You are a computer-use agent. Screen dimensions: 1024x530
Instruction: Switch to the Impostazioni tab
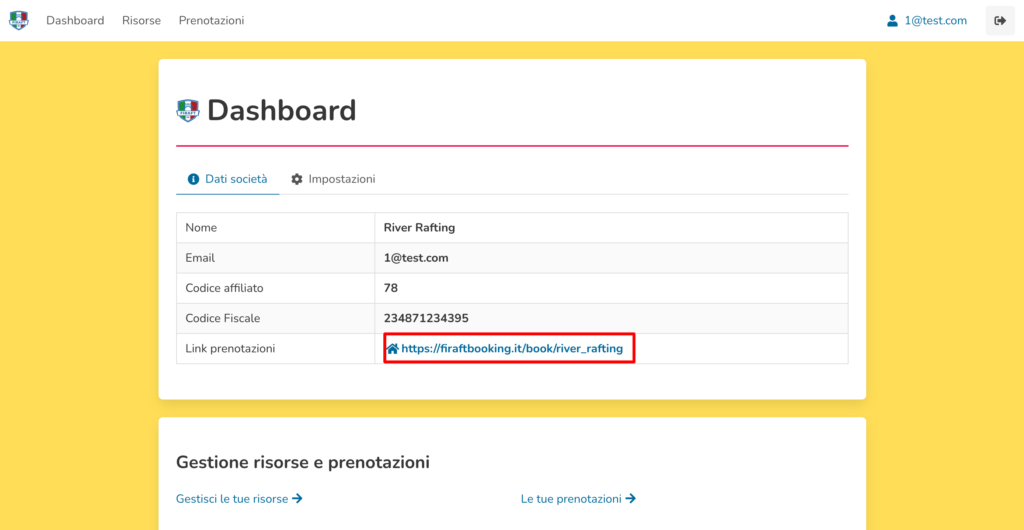341,179
